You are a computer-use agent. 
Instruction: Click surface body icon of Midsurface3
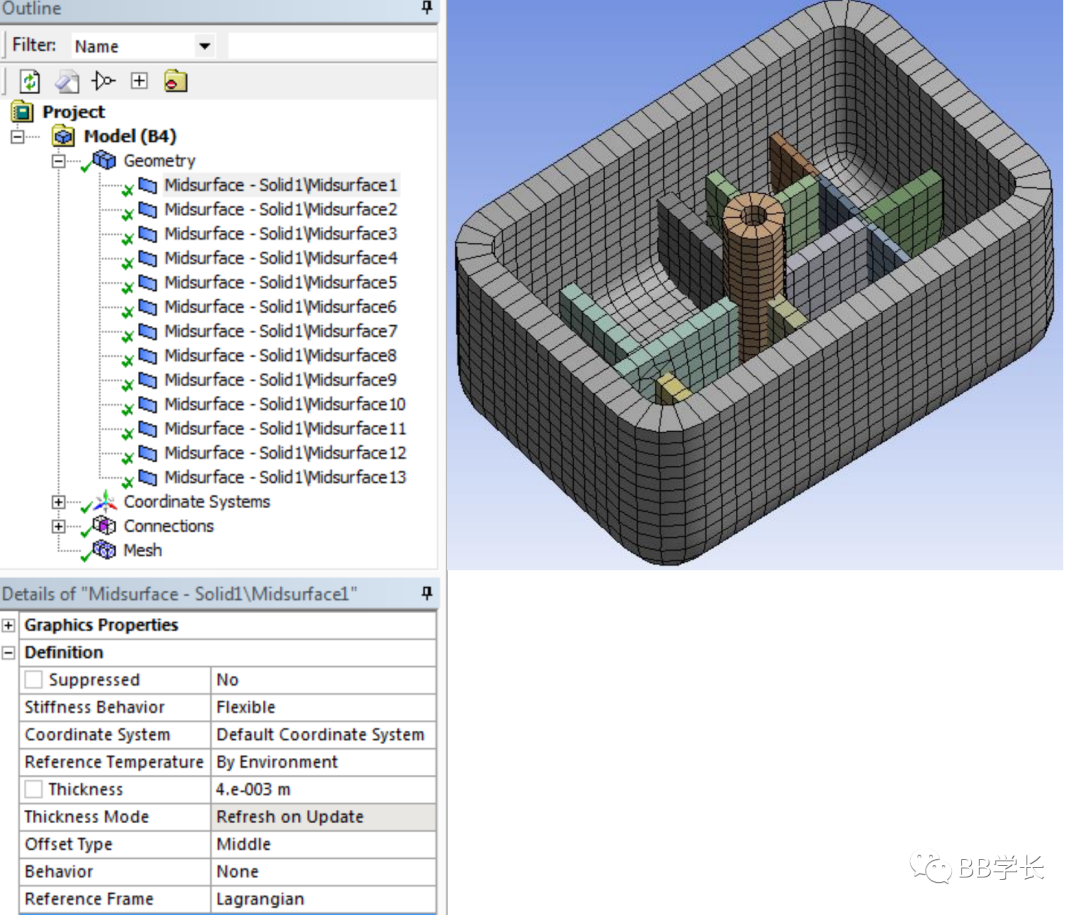pyautogui.click(x=147, y=234)
